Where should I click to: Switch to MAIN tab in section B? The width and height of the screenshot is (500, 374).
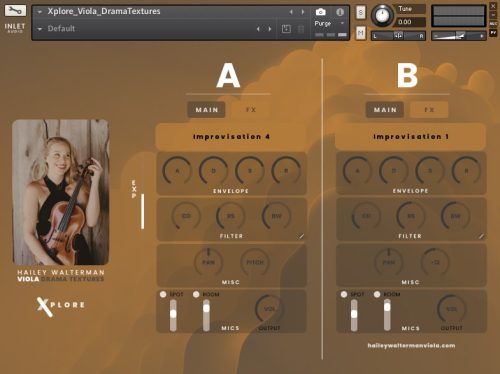(385, 110)
